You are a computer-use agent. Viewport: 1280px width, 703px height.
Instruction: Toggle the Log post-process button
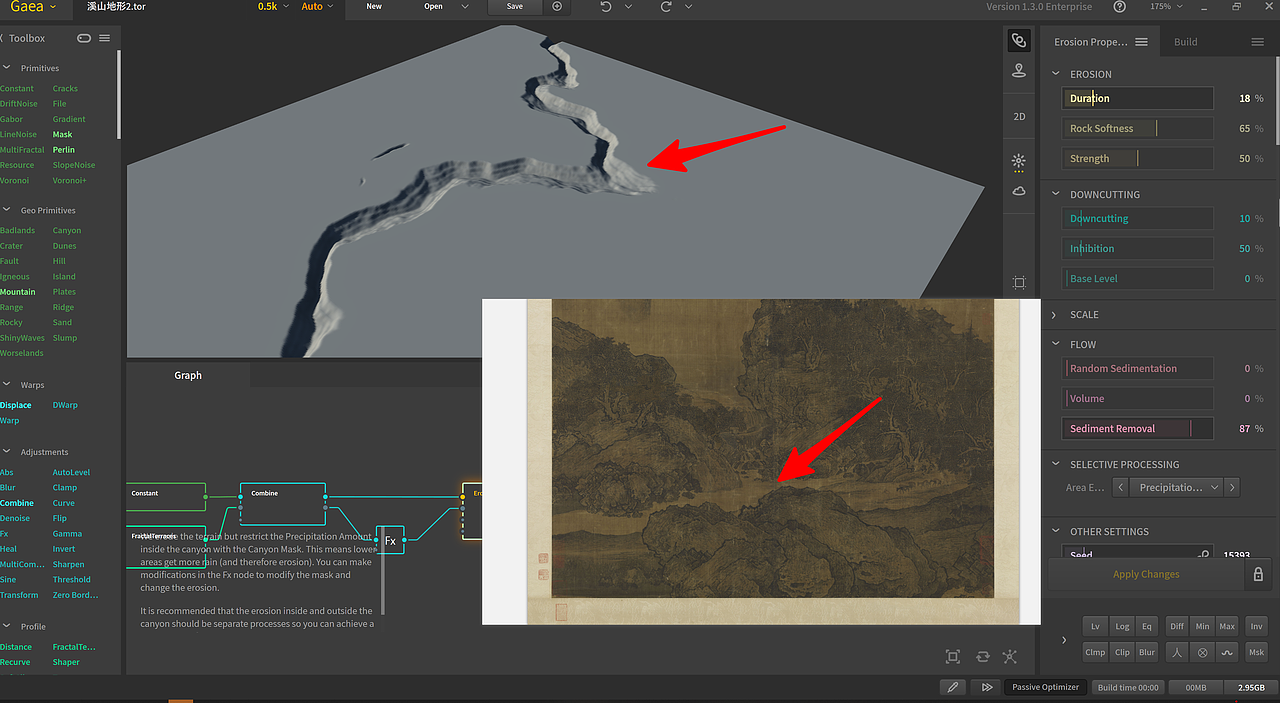tap(1122, 626)
